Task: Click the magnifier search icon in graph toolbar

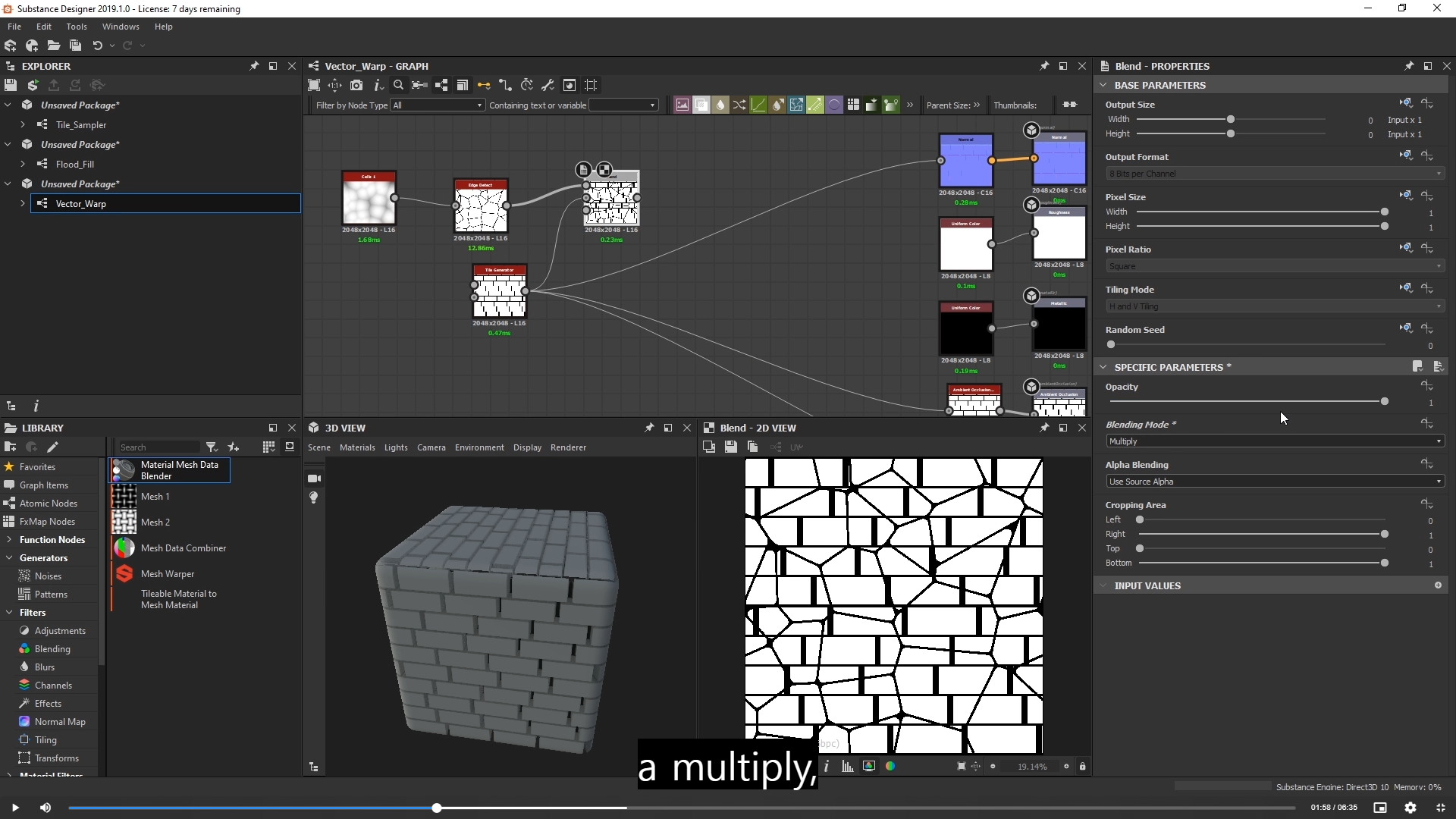Action: 398,85
